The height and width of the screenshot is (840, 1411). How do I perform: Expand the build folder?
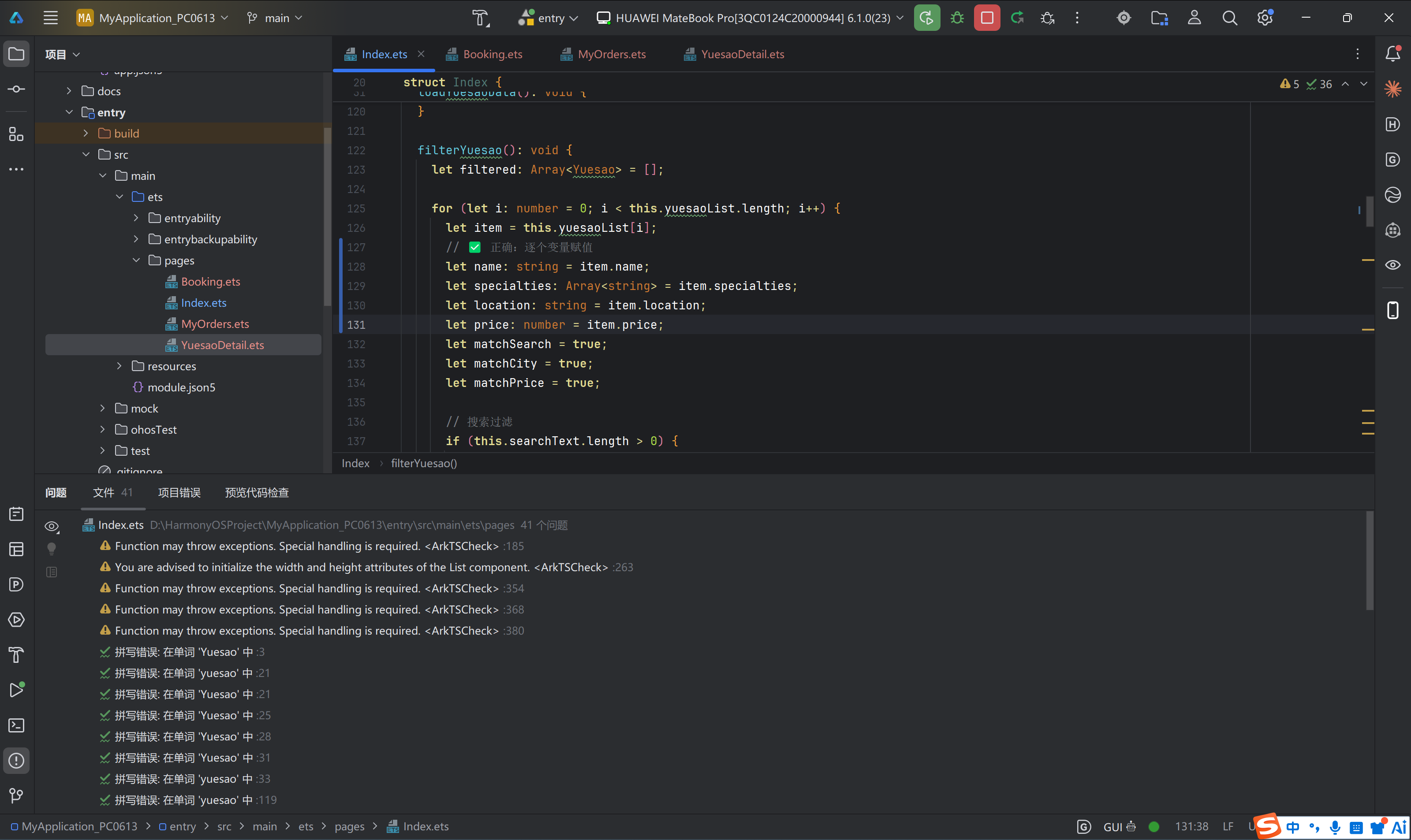pos(86,133)
